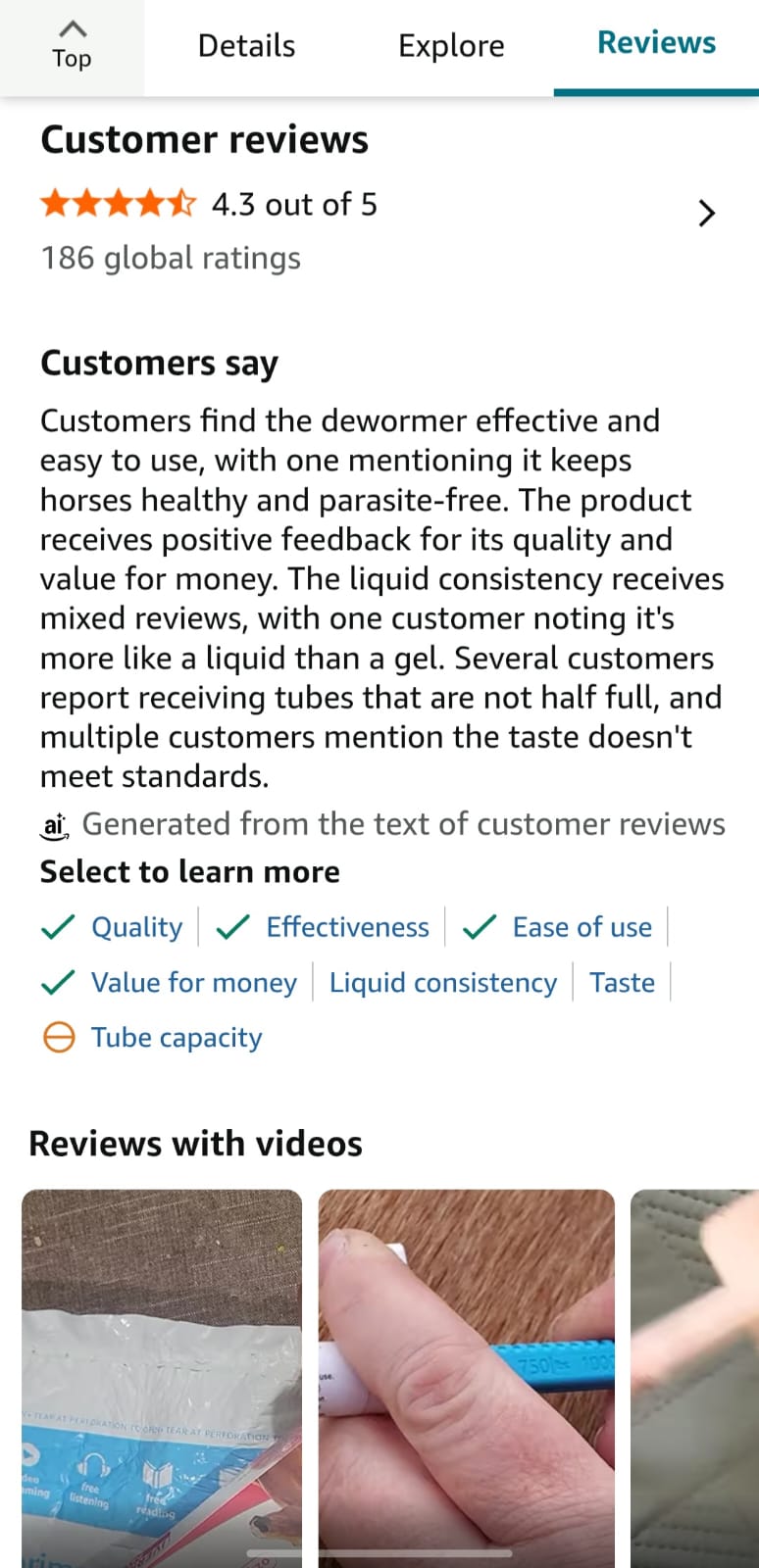Viewport: 759px width, 1568px height.
Task: Expand ratings breakdown with right chevron
Action: click(706, 213)
